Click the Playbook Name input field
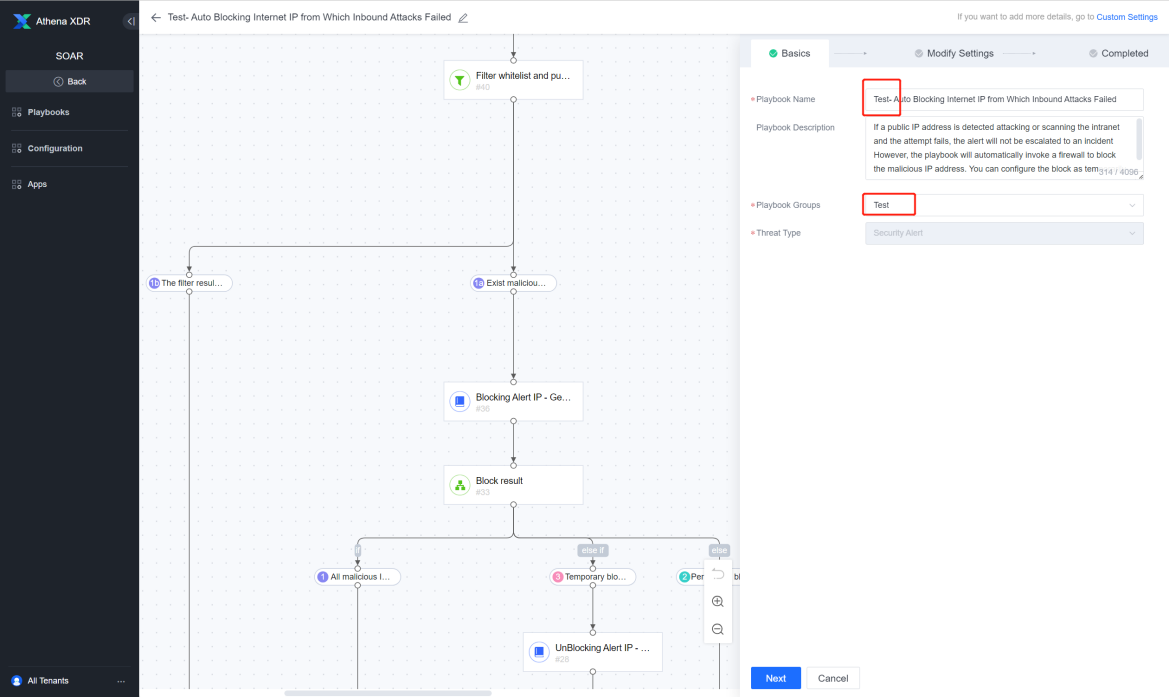Image resolution: width=1169 pixels, height=697 pixels. (x=1003, y=99)
